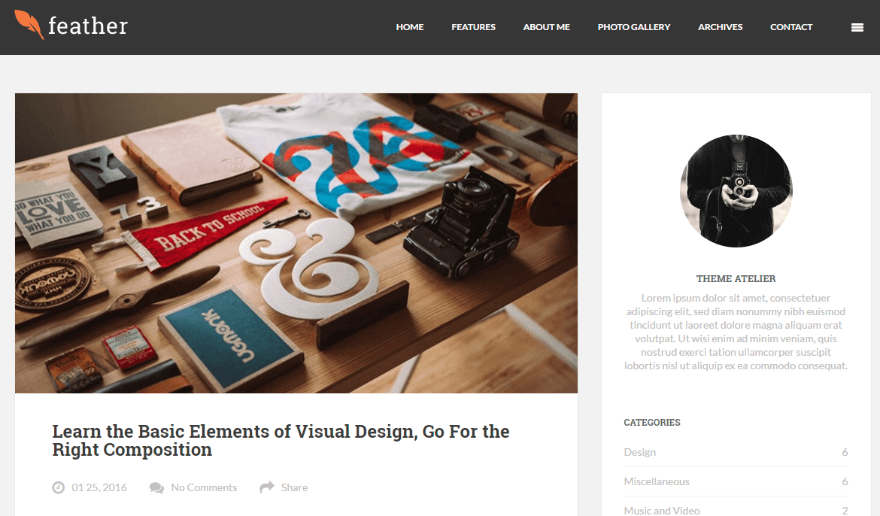Viewport: 880px width, 516px height.
Task: Open the Home menu item
Action: tap(410, 27)
